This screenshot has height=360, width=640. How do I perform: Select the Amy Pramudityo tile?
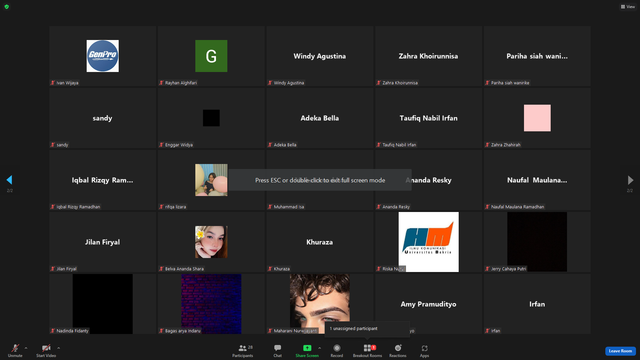point(428,304)
